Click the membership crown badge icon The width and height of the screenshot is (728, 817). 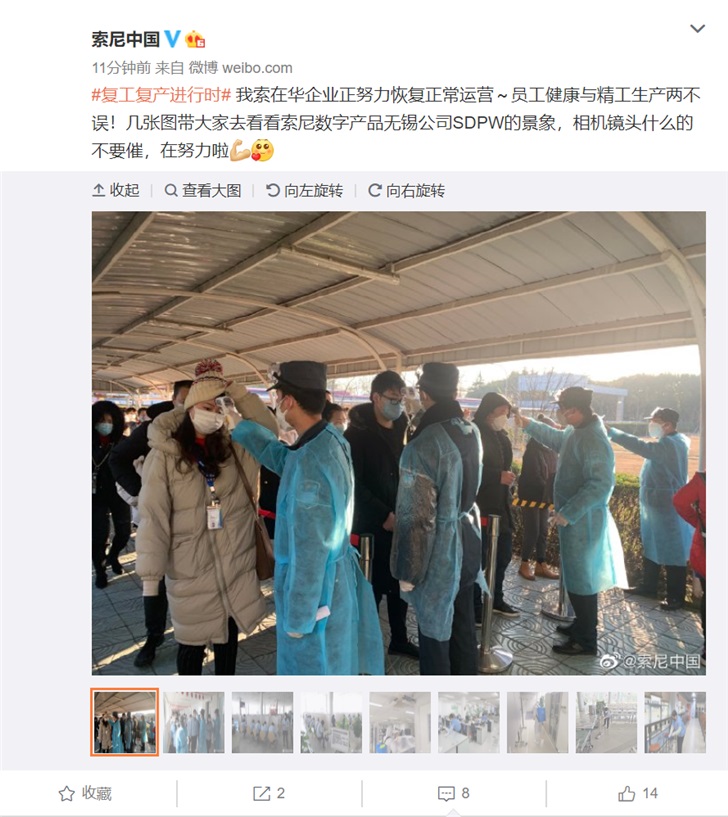(x=195, y=39)
